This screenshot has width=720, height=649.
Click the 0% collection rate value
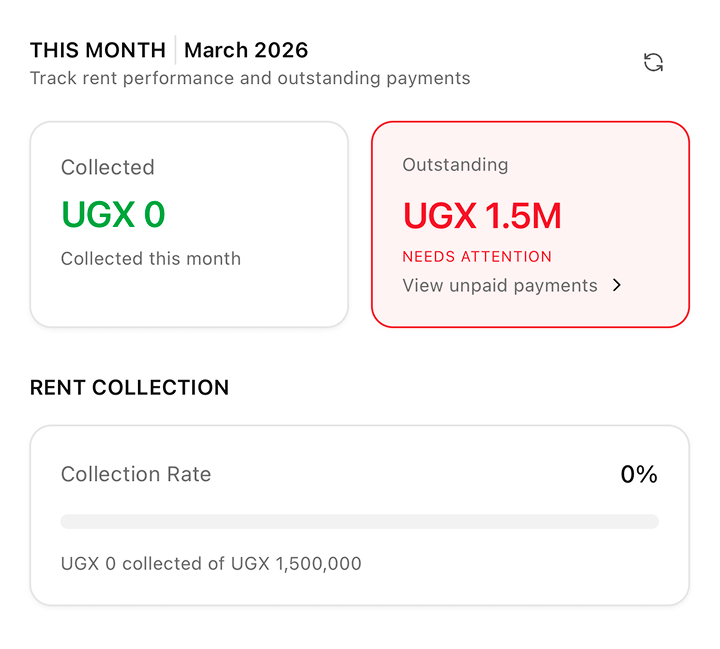click(639, 475)
